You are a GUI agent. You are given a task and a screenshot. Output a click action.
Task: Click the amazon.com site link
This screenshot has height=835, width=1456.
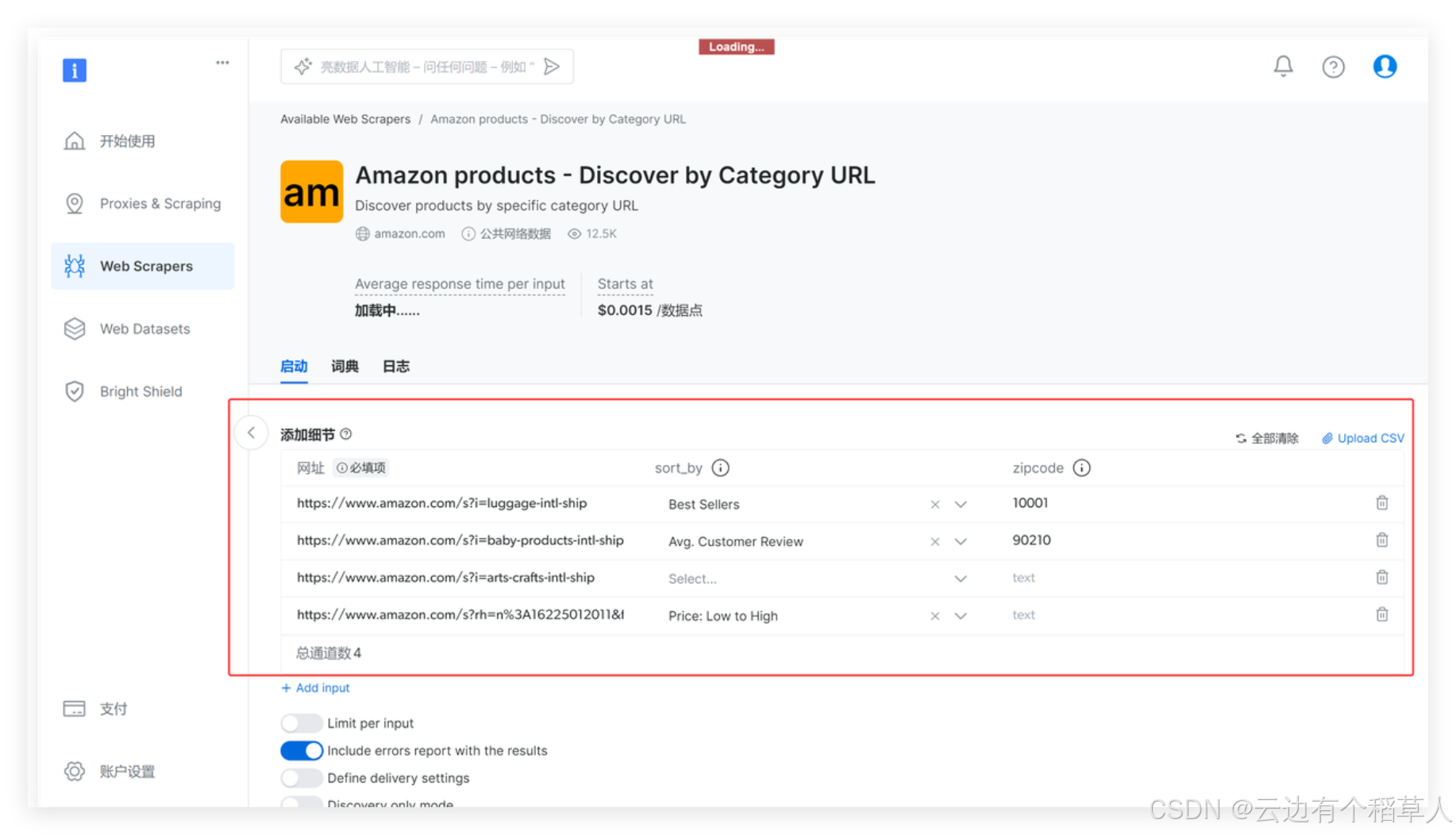(410, 234)
